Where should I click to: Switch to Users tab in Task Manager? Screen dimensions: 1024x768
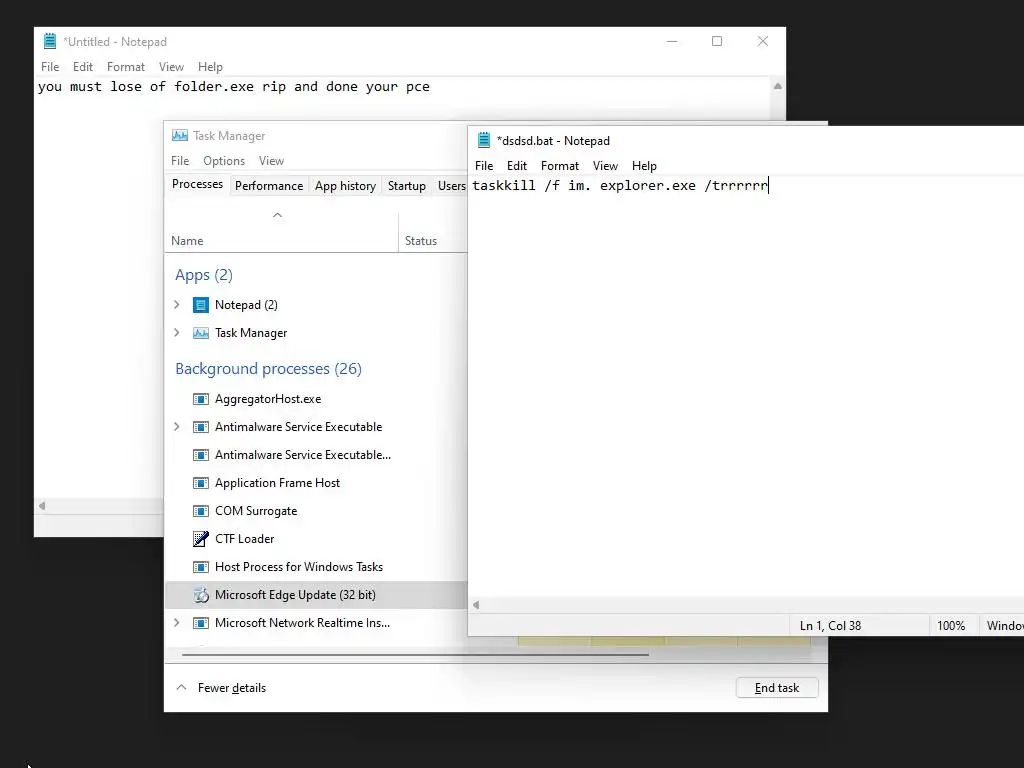click(451, 186)
